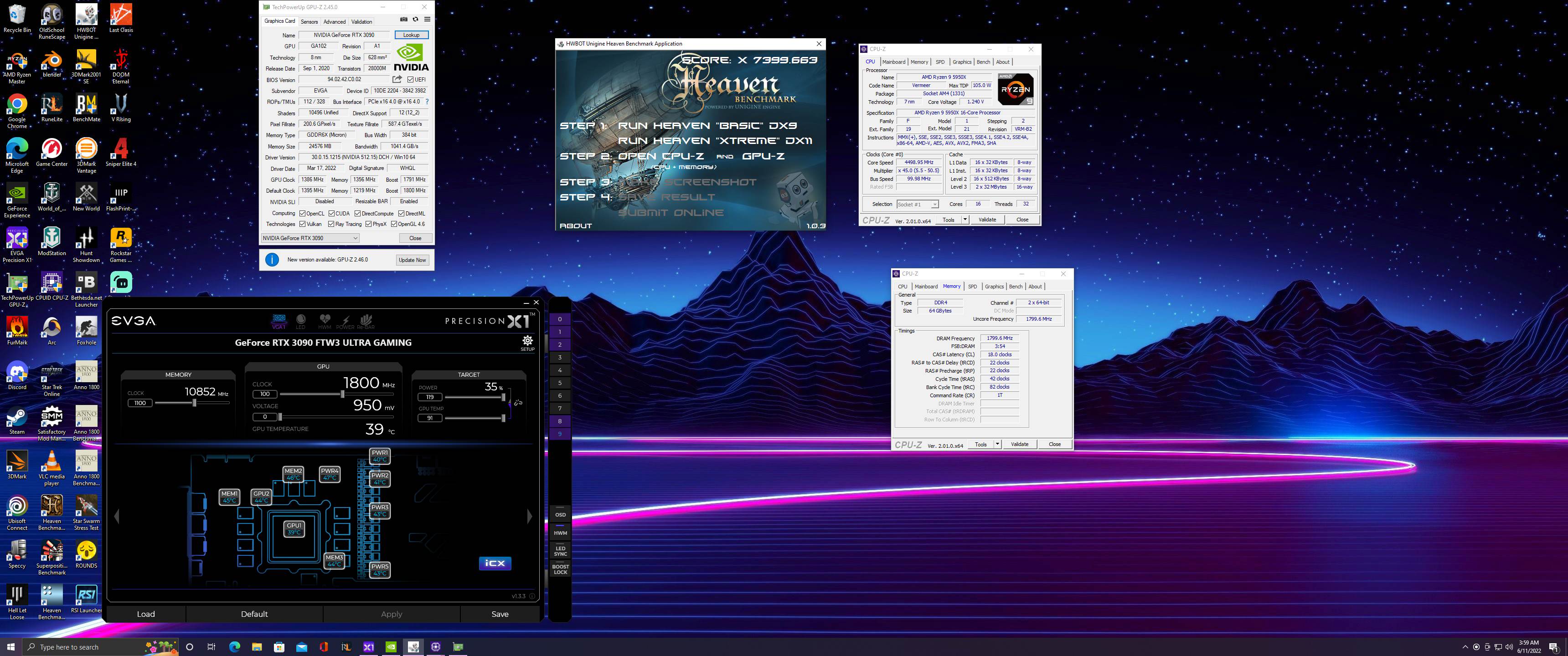Click the Power Target value field showing 119
The height and width of the screenshot is (656, 1568).
[430, 397]
